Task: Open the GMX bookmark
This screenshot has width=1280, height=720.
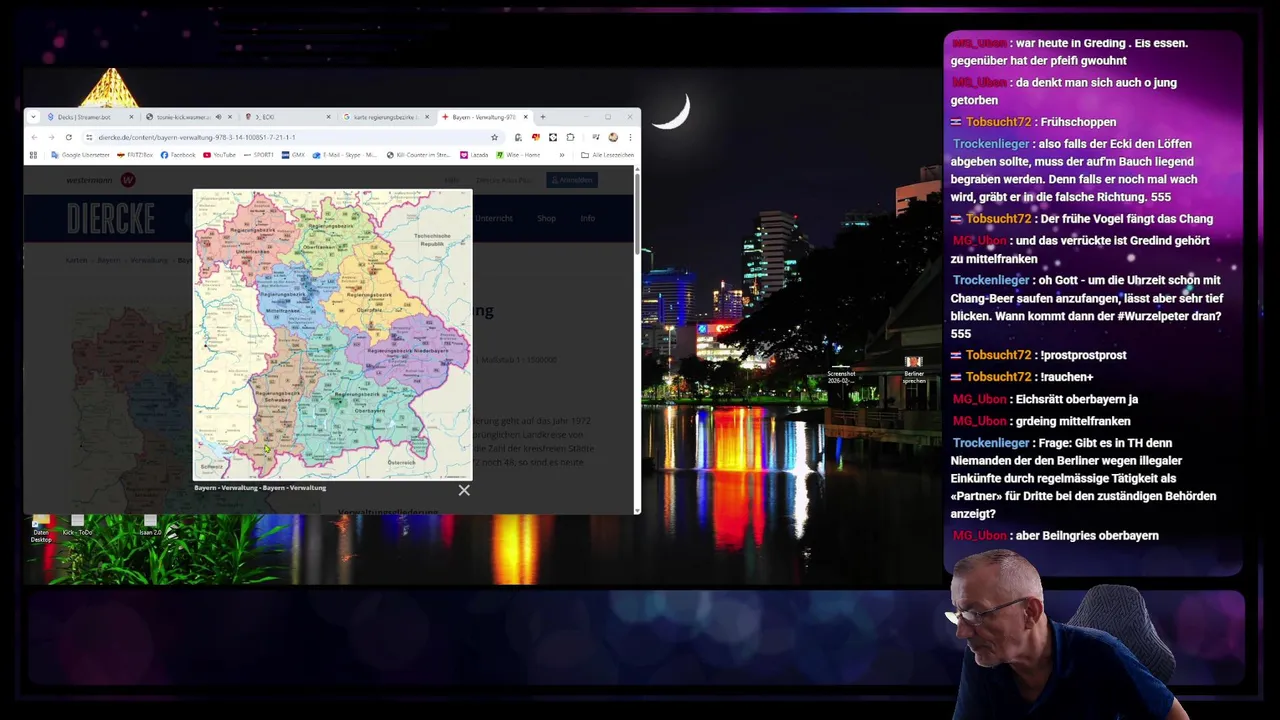Action: click(x=293, y=155)
